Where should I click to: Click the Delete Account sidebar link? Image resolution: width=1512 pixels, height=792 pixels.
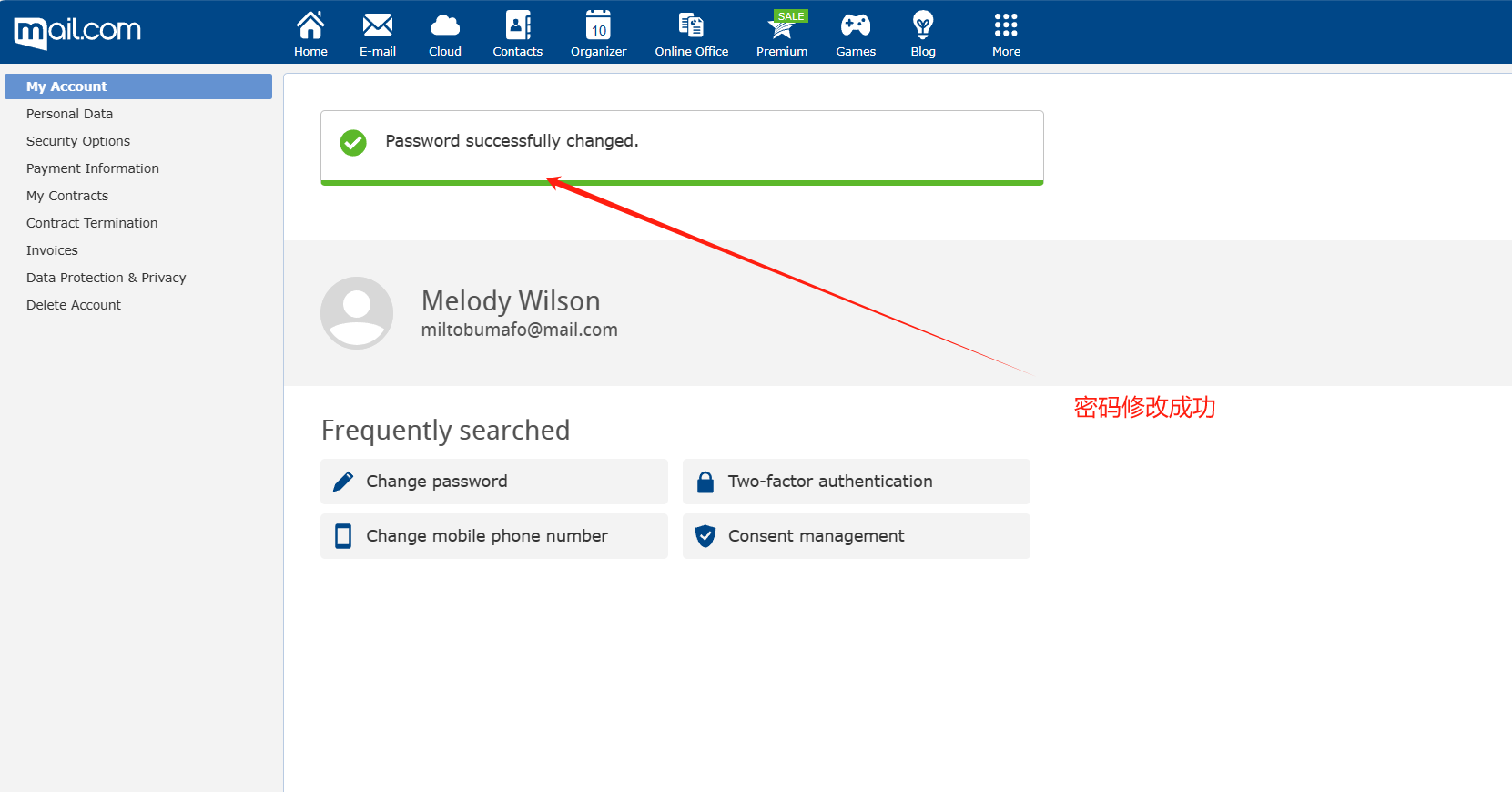pos(74,305)
